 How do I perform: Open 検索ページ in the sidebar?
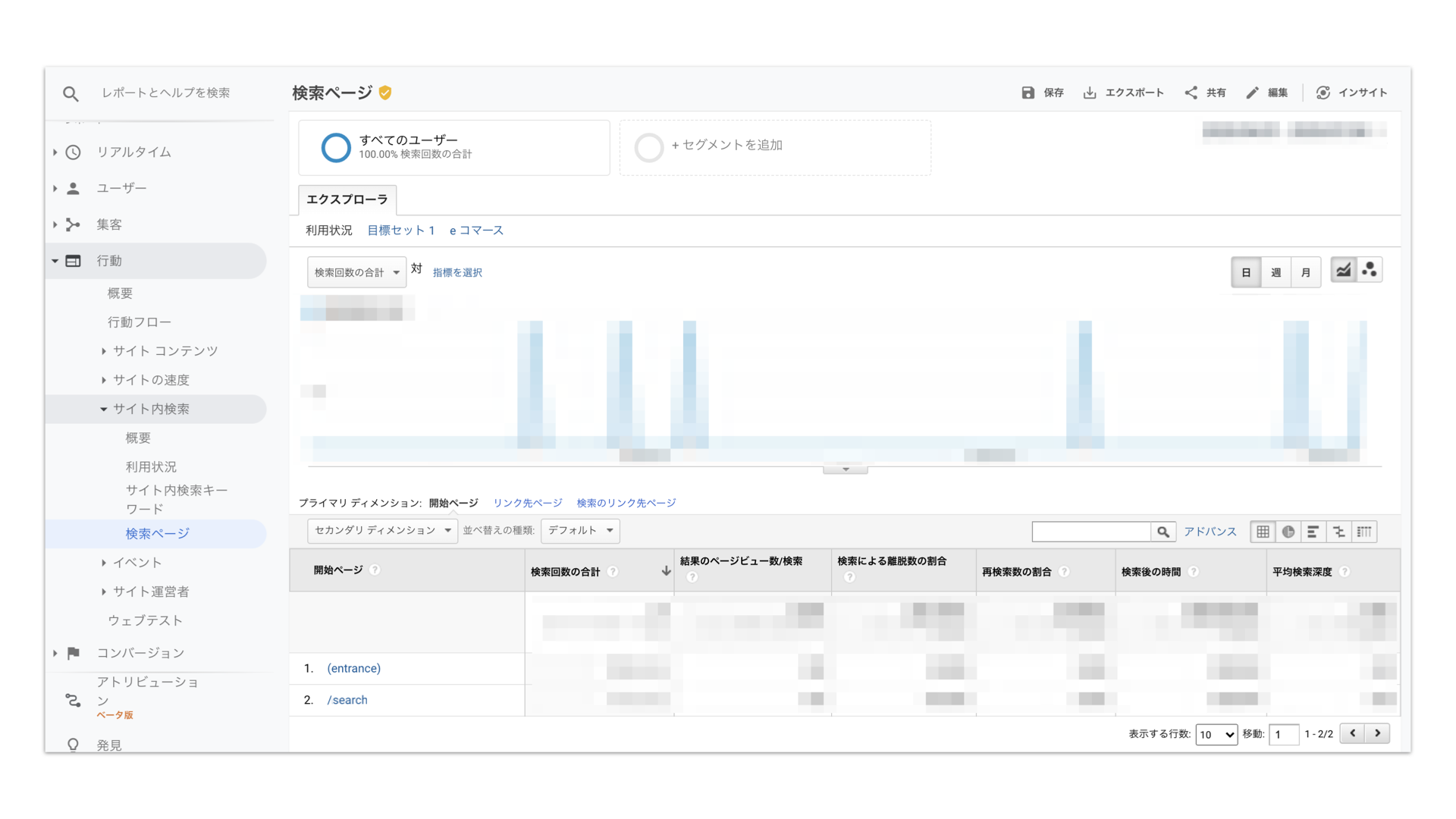click(158, 534)
